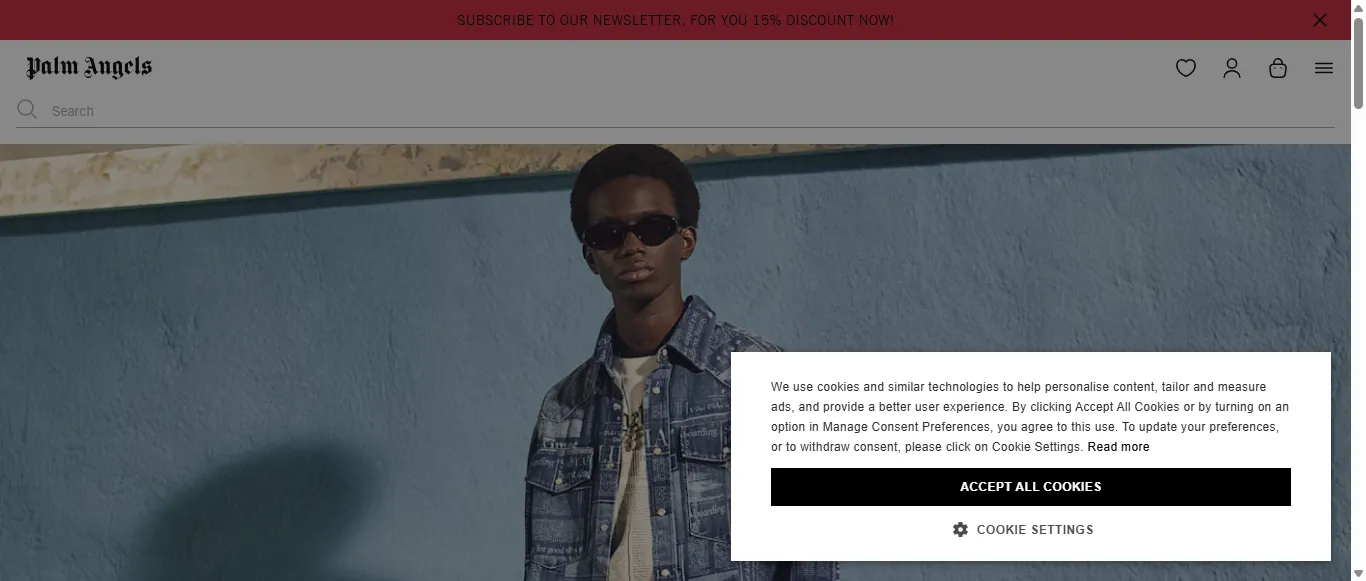Click the scrollbar down arrow
The image size is (1366, 581).
(x=1358, y=574)
